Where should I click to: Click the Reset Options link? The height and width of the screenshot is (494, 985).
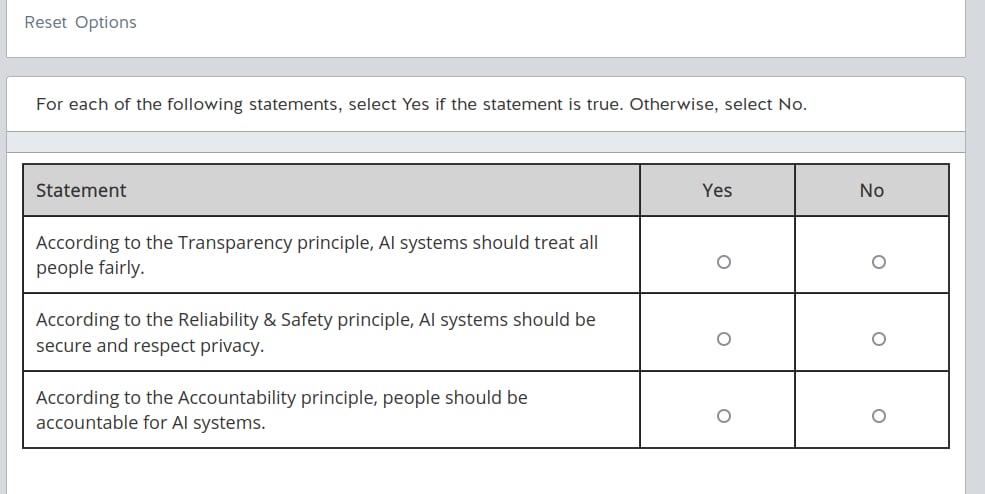[x=80, y=22]
